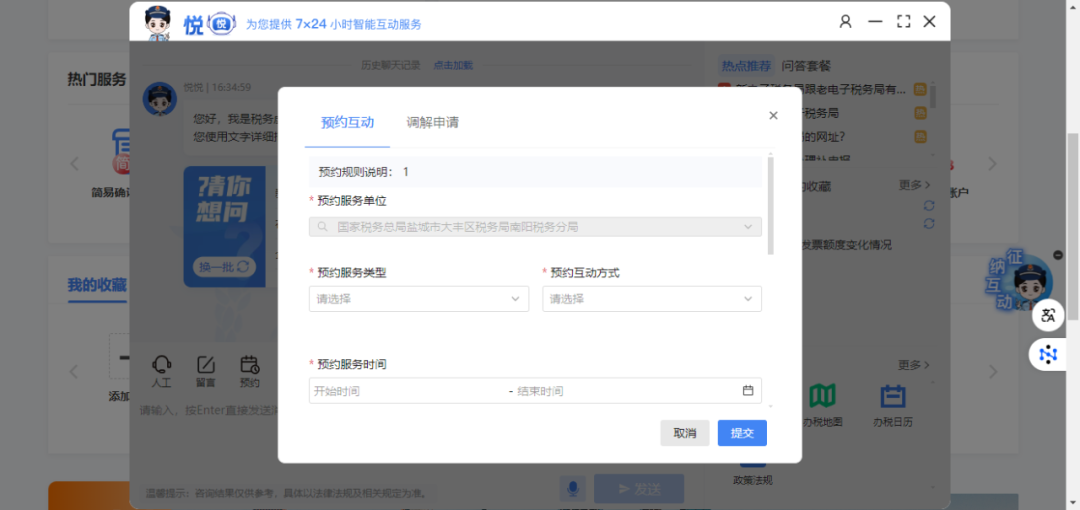The width and height of the screenshot is (1080, 510).
Task: Click the 预约 appointment calendar icon
Action: click(250, 366)
